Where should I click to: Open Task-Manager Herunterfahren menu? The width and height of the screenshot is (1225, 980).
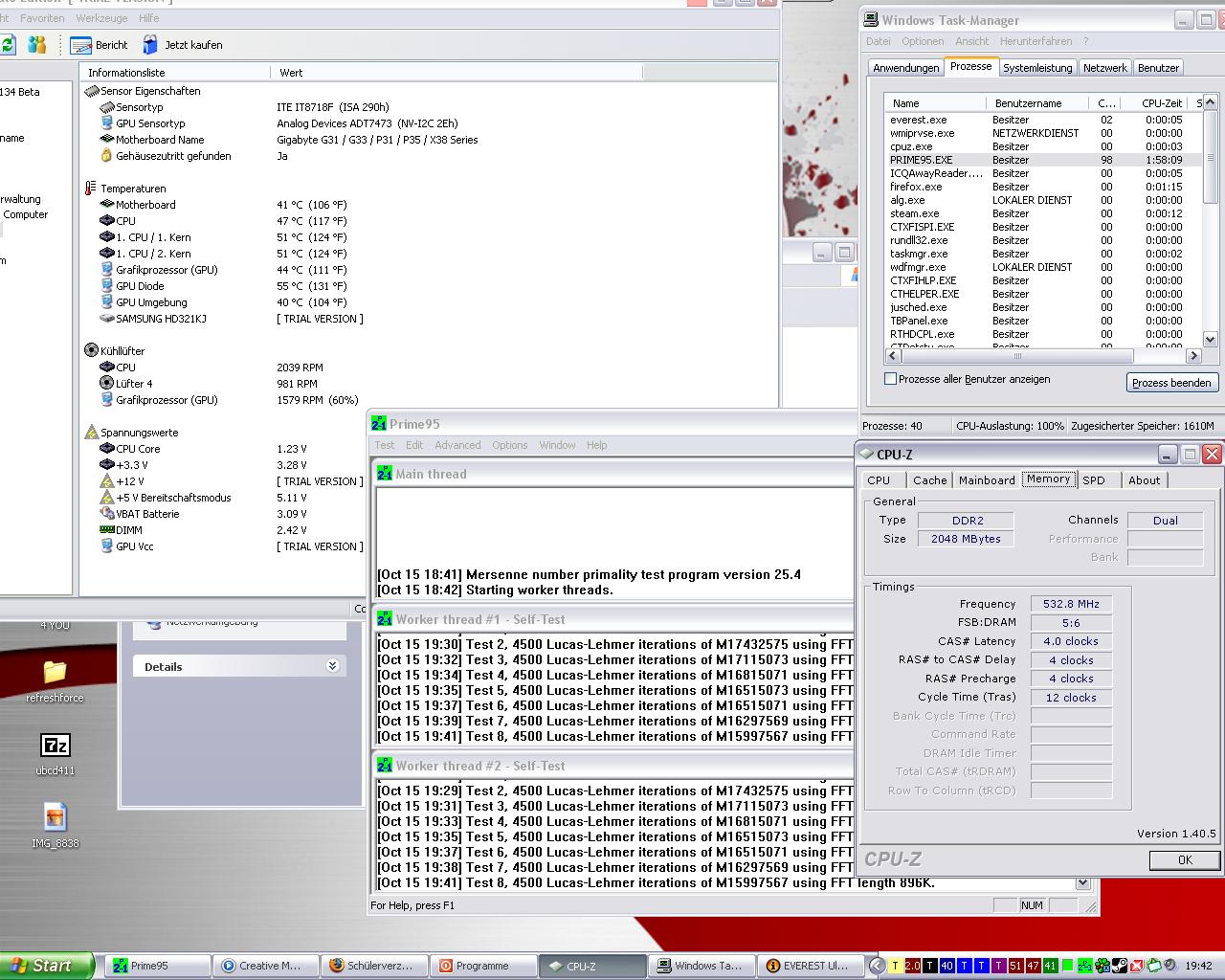pyautogui.click(x=1036, y=41)
